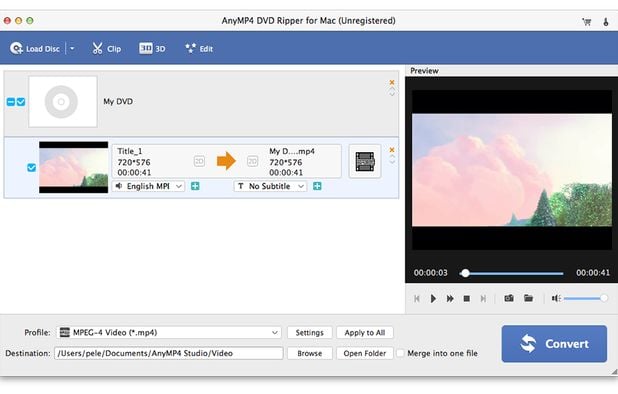Click the 00:00:03 elapsed time text
Image resolution: width=618 pixels, height=394 pixels.
point(431,273)
